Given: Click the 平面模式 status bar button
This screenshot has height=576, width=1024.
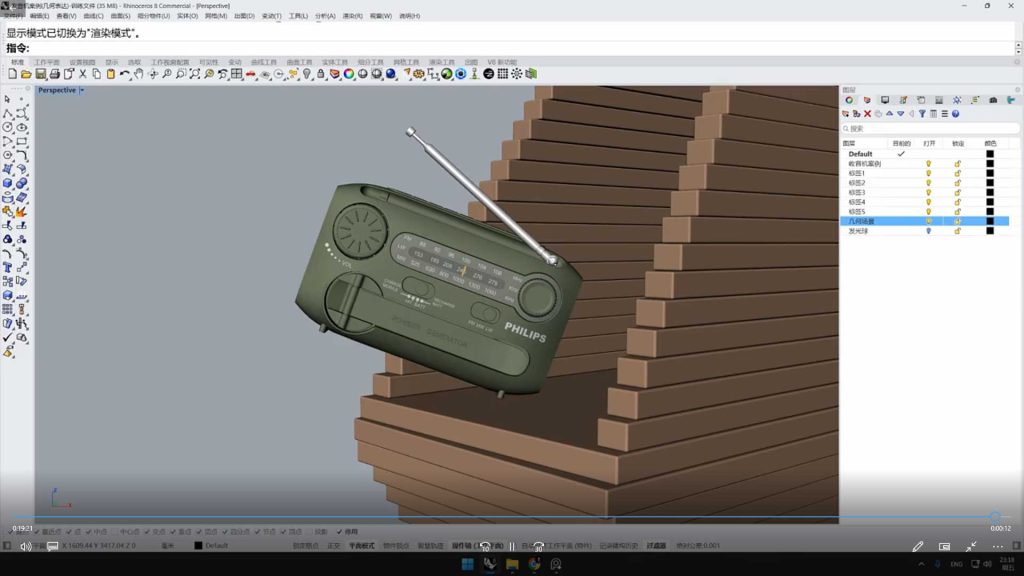Looking at the screenshot, I should (361, 546).
